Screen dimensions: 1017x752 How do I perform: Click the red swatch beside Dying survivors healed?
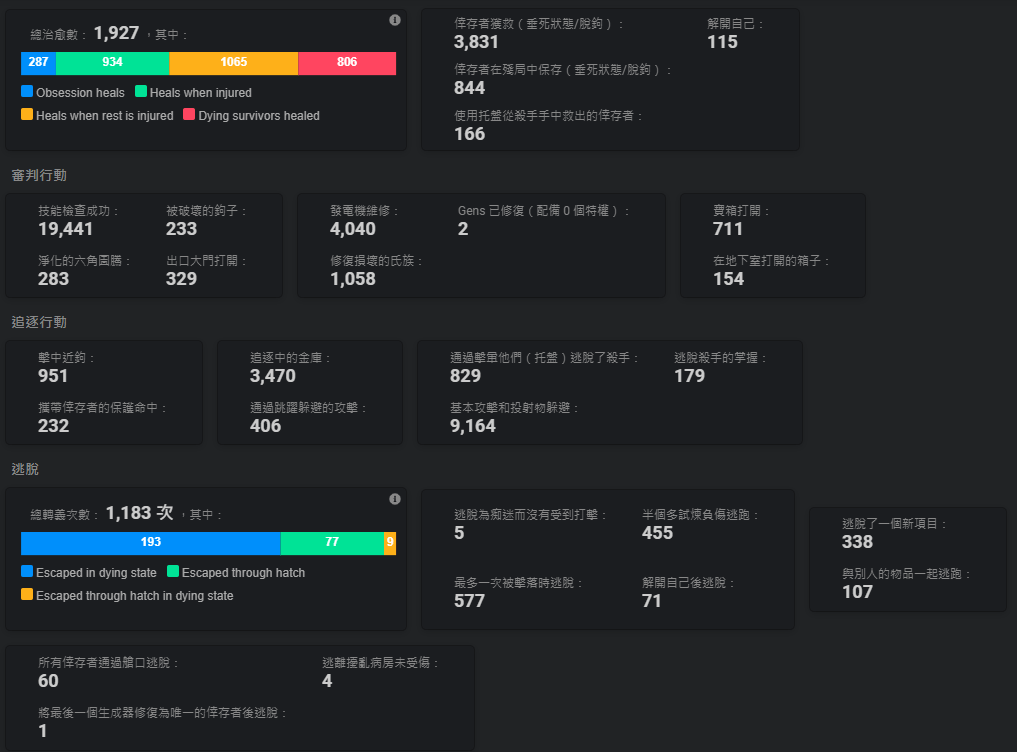pos(189,115)
